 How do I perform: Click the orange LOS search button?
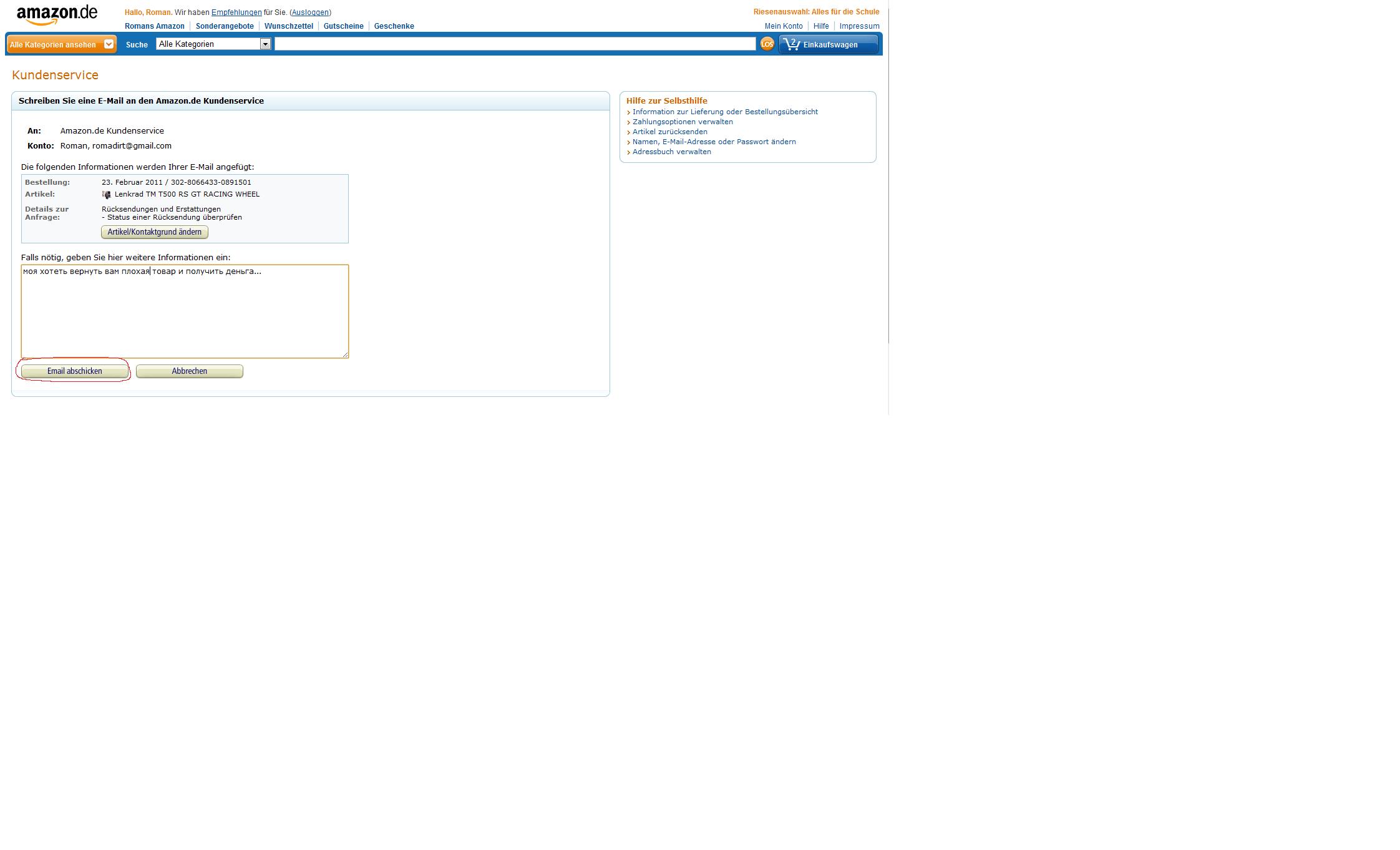tap(767, 44)
